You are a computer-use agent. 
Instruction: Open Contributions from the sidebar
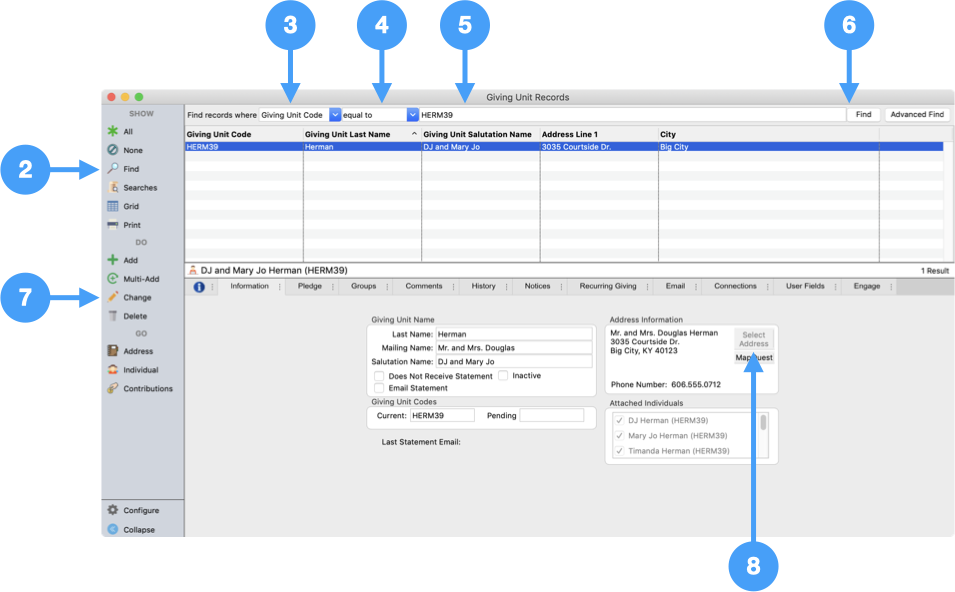113,388
